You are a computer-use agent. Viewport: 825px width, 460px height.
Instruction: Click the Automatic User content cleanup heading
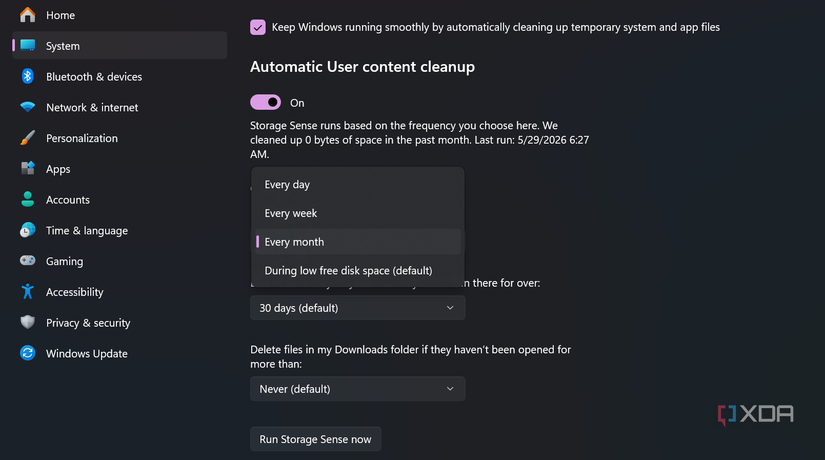363,67
